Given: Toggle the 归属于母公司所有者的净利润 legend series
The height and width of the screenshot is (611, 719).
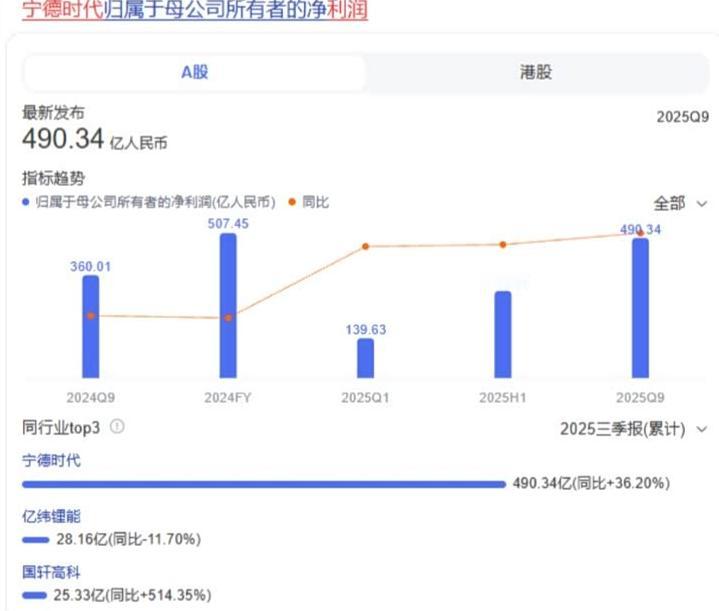Looking at the screenshot, I should (x=149, y=202).
